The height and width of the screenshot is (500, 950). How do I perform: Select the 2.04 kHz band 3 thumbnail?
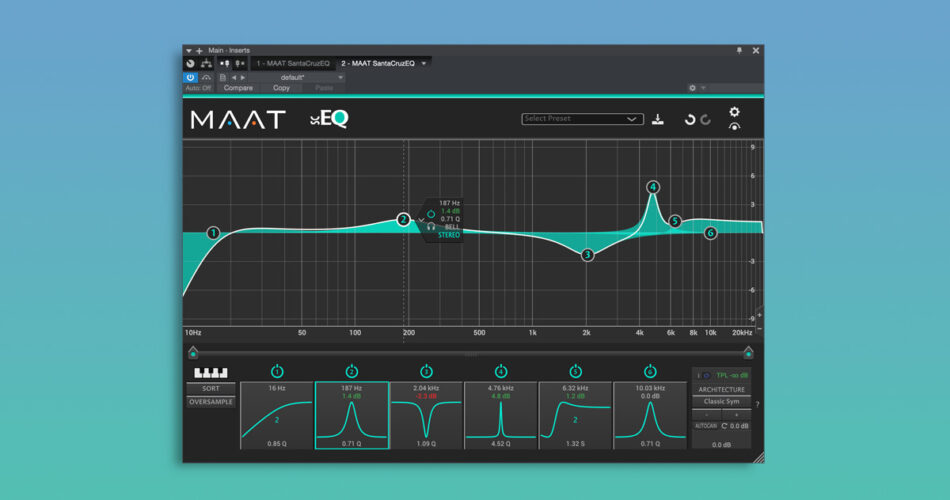click(x=426, y=415)
